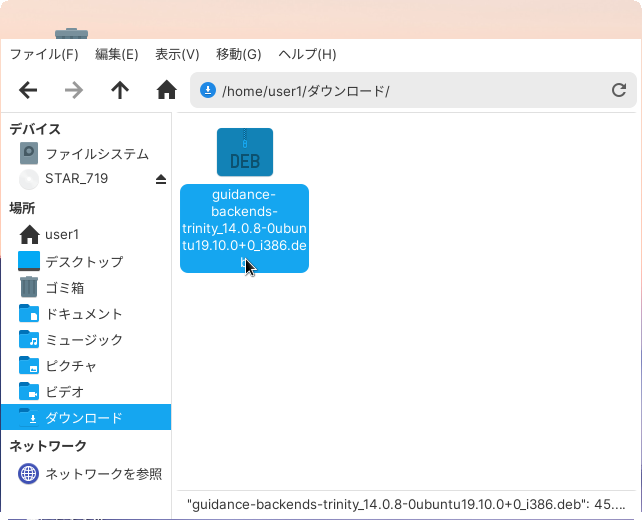Open home folder via house toolbar icon
642x520 pixels.
click(167, 90)
